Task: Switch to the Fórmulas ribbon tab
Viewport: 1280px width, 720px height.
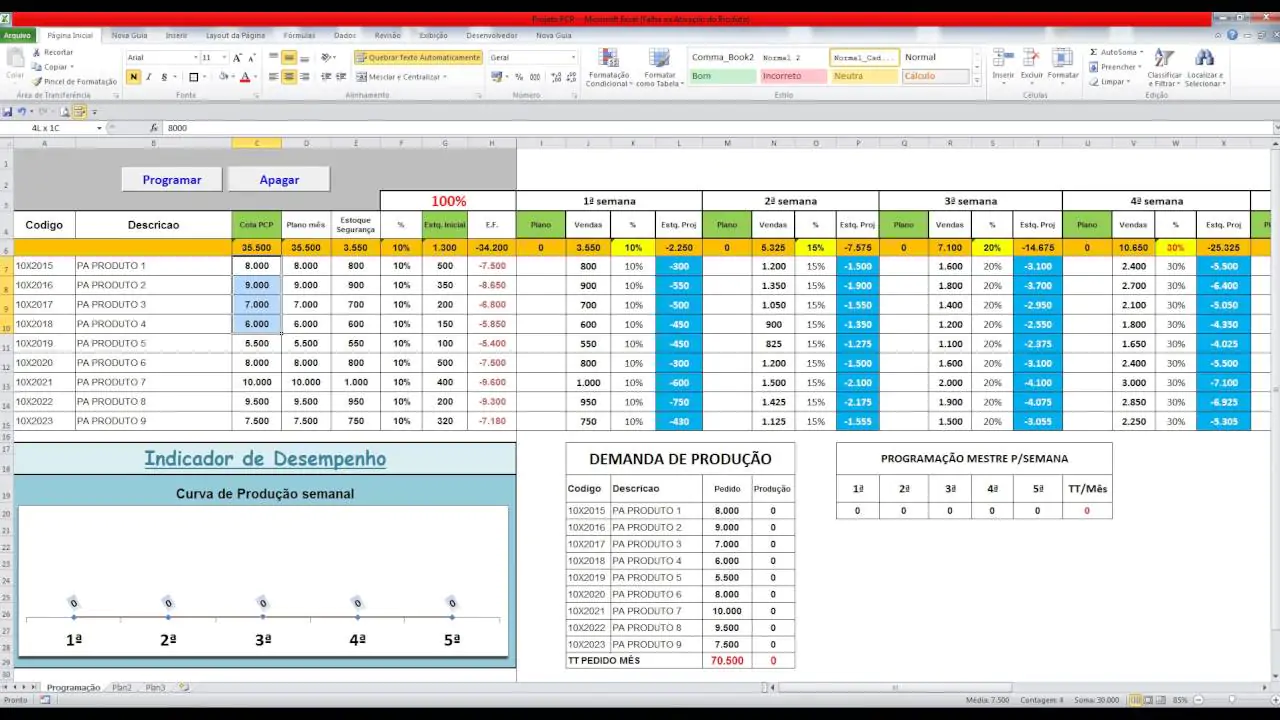Action: pos(299,35)
